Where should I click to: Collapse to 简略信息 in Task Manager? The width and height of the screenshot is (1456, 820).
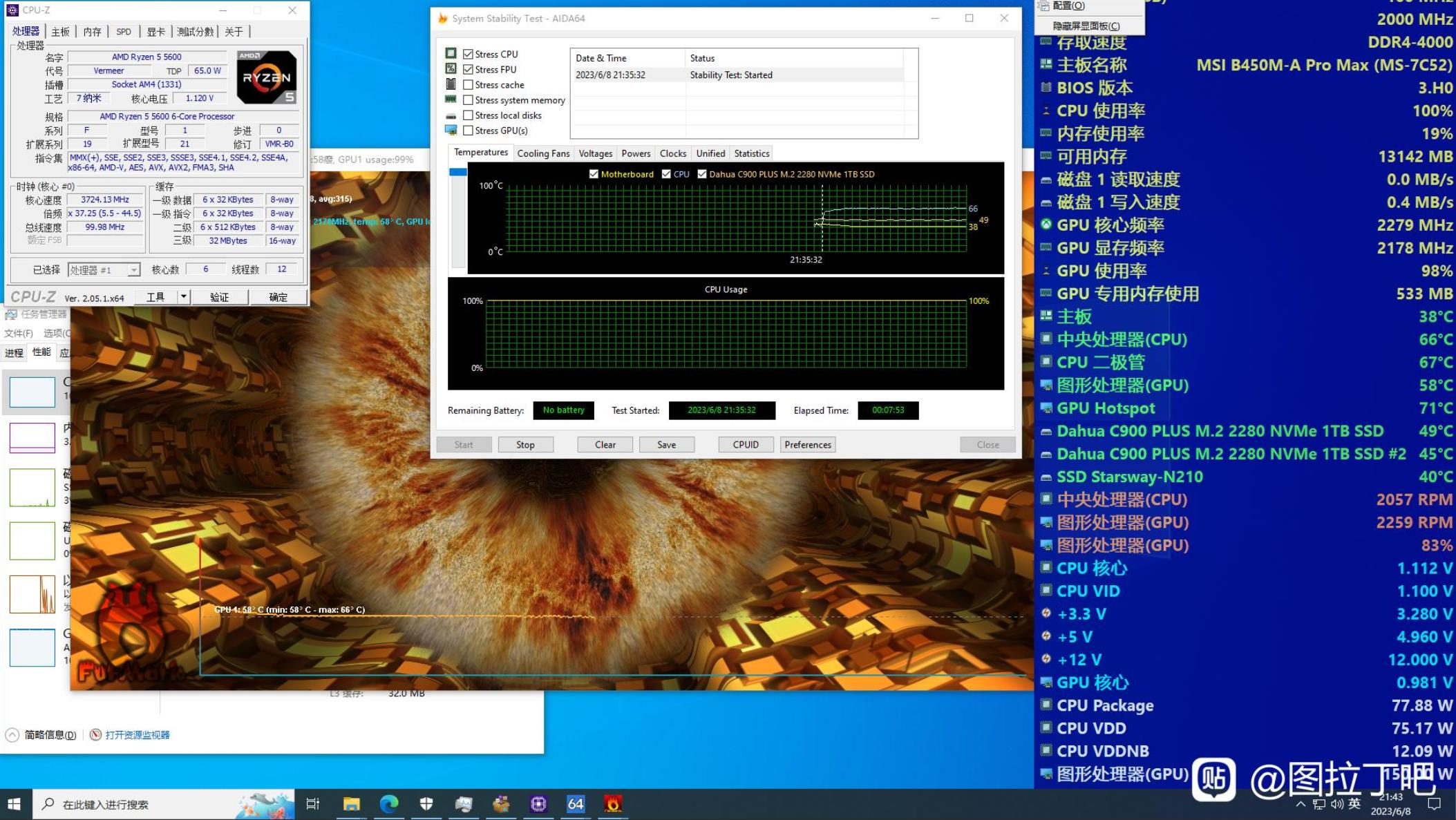click(41, 735)
